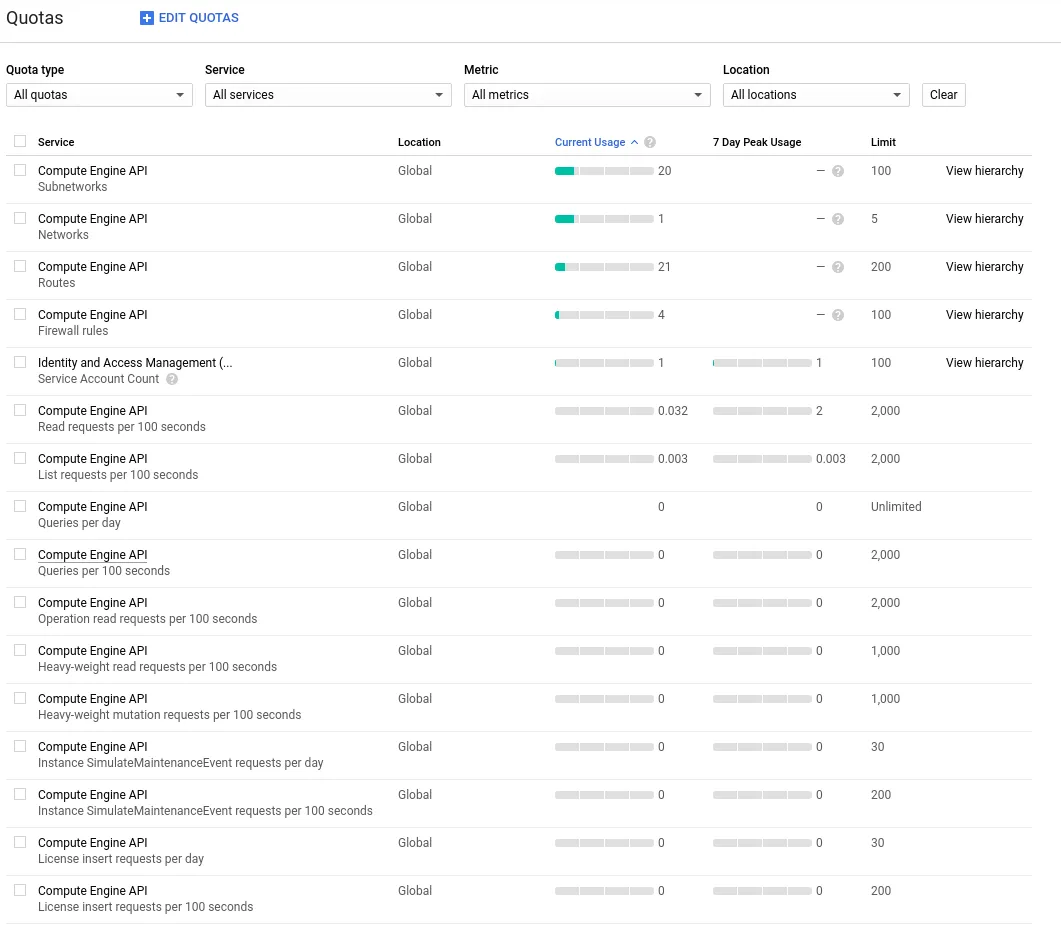Viewport: 1061px width, 926px height.
Task: Click the 7 Day Peak Usage column header
Action: click(x=757, y=142)
